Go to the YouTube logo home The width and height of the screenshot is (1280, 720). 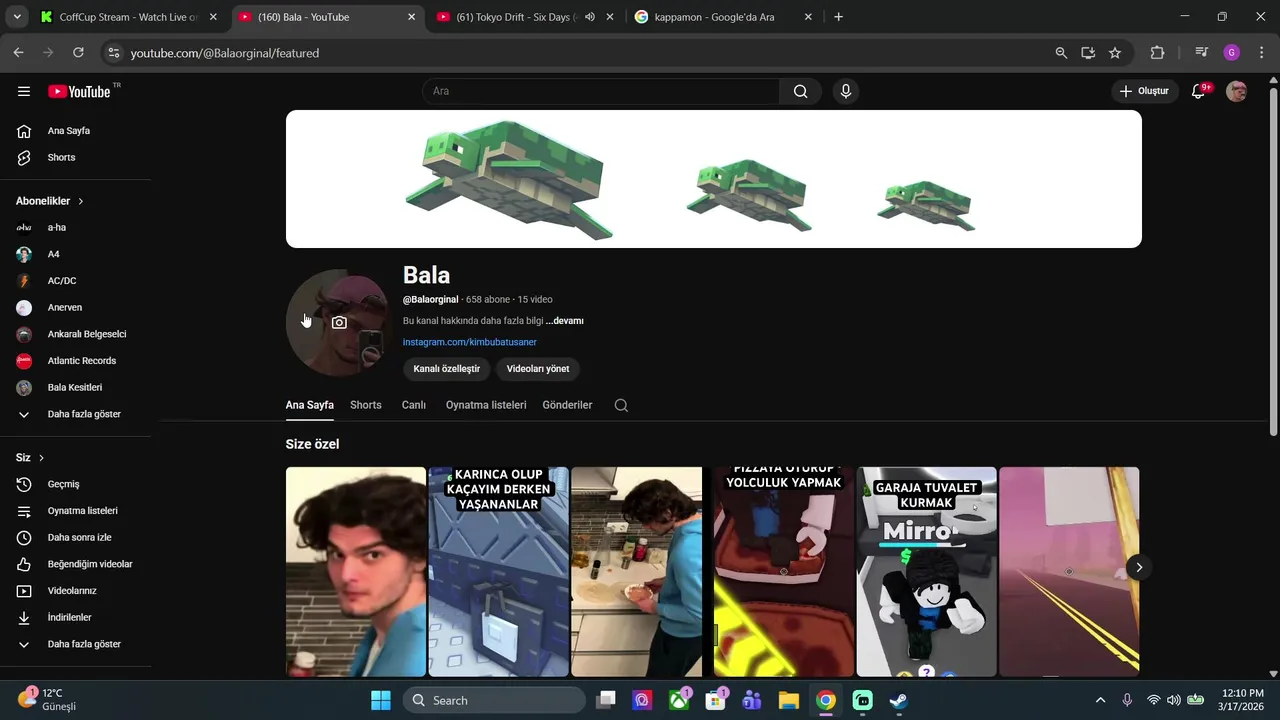(80, 91)
